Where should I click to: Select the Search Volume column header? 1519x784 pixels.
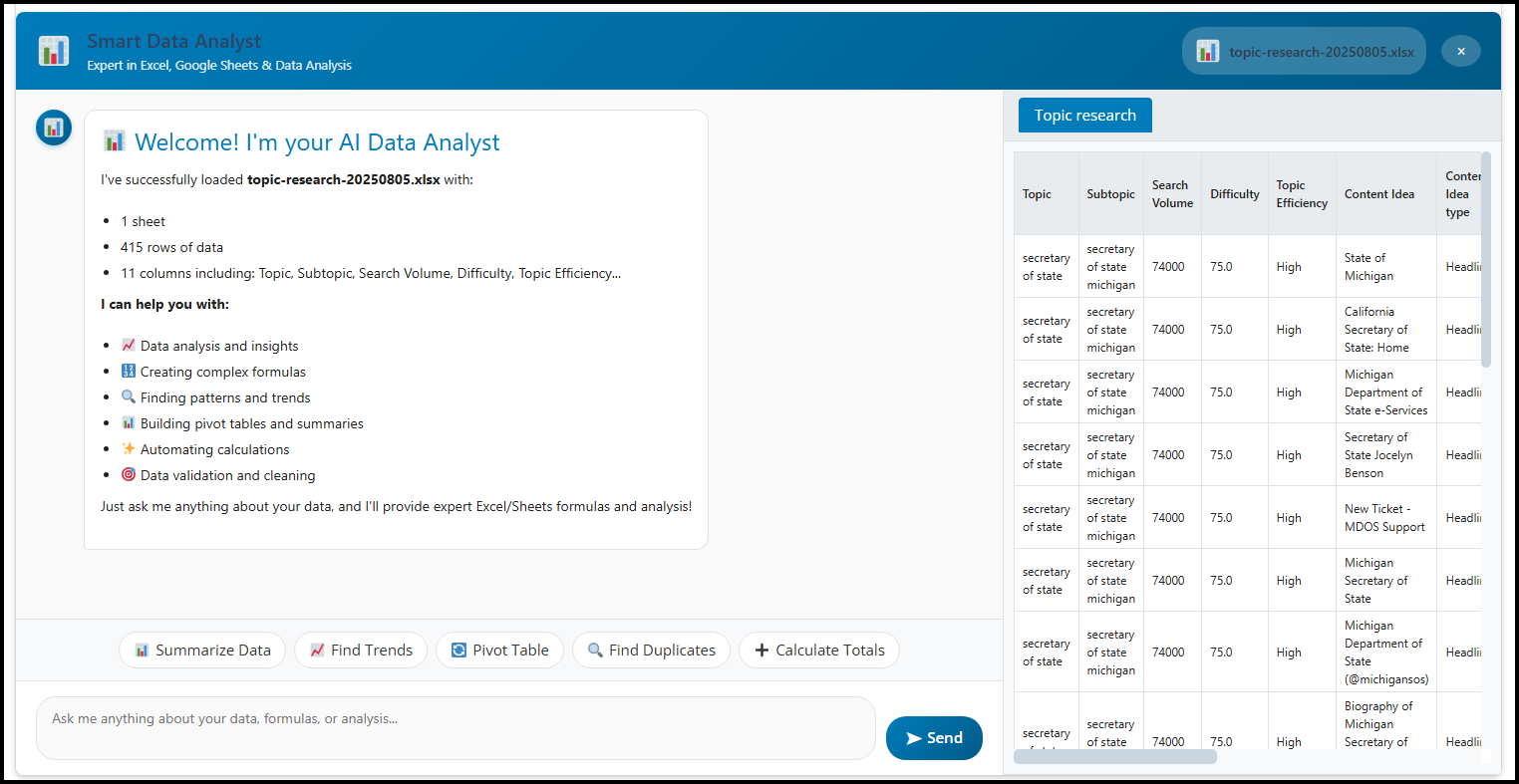(1171, 193)
